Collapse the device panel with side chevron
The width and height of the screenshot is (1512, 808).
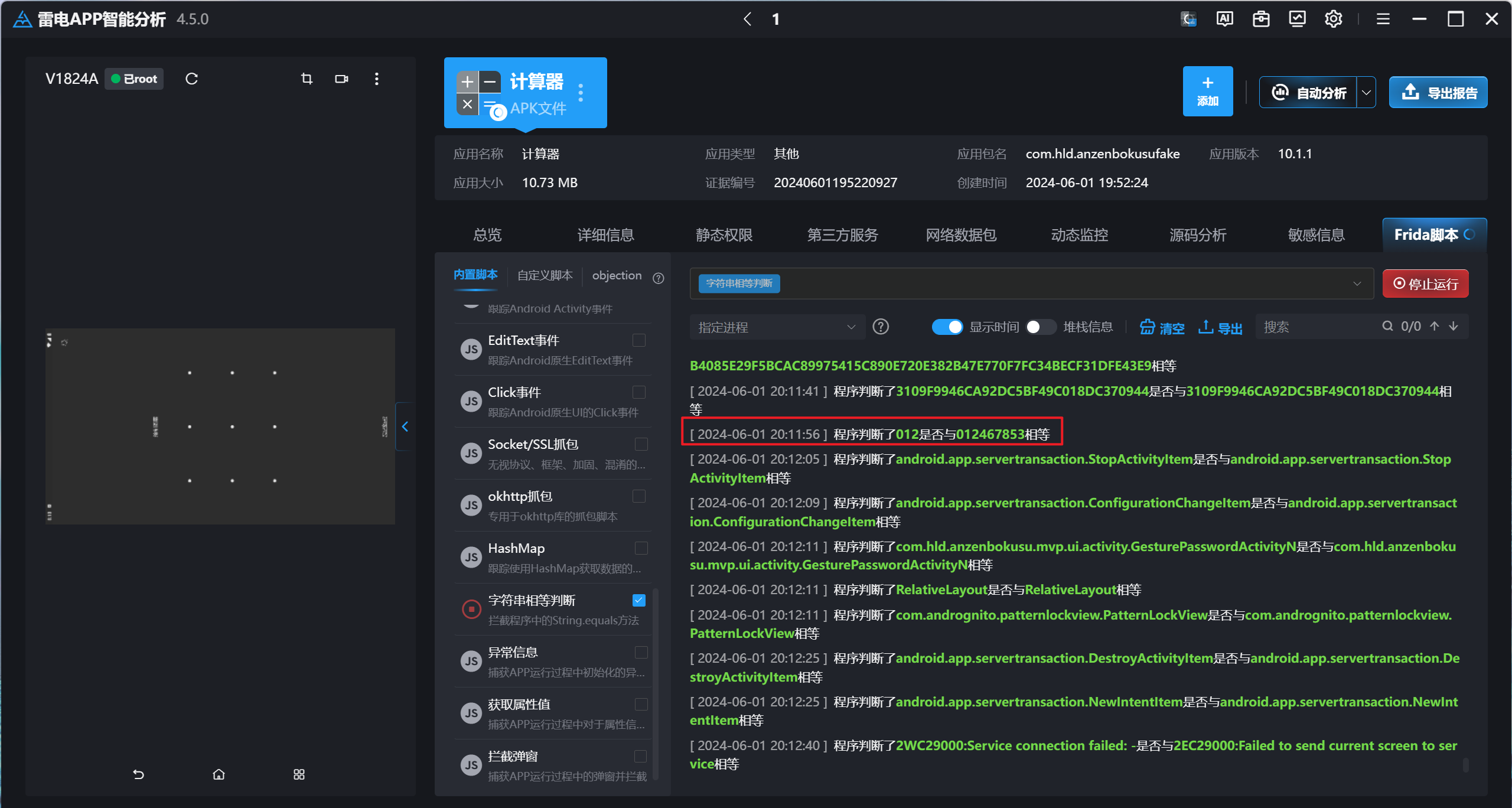coord(405,426)
